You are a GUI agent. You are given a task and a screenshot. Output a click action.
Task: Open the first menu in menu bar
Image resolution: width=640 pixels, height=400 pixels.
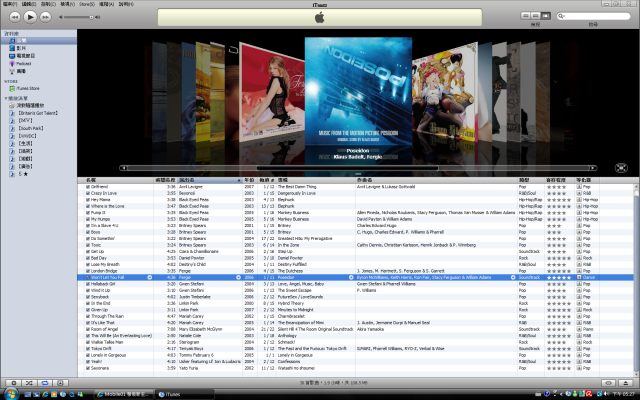(10, 4)
